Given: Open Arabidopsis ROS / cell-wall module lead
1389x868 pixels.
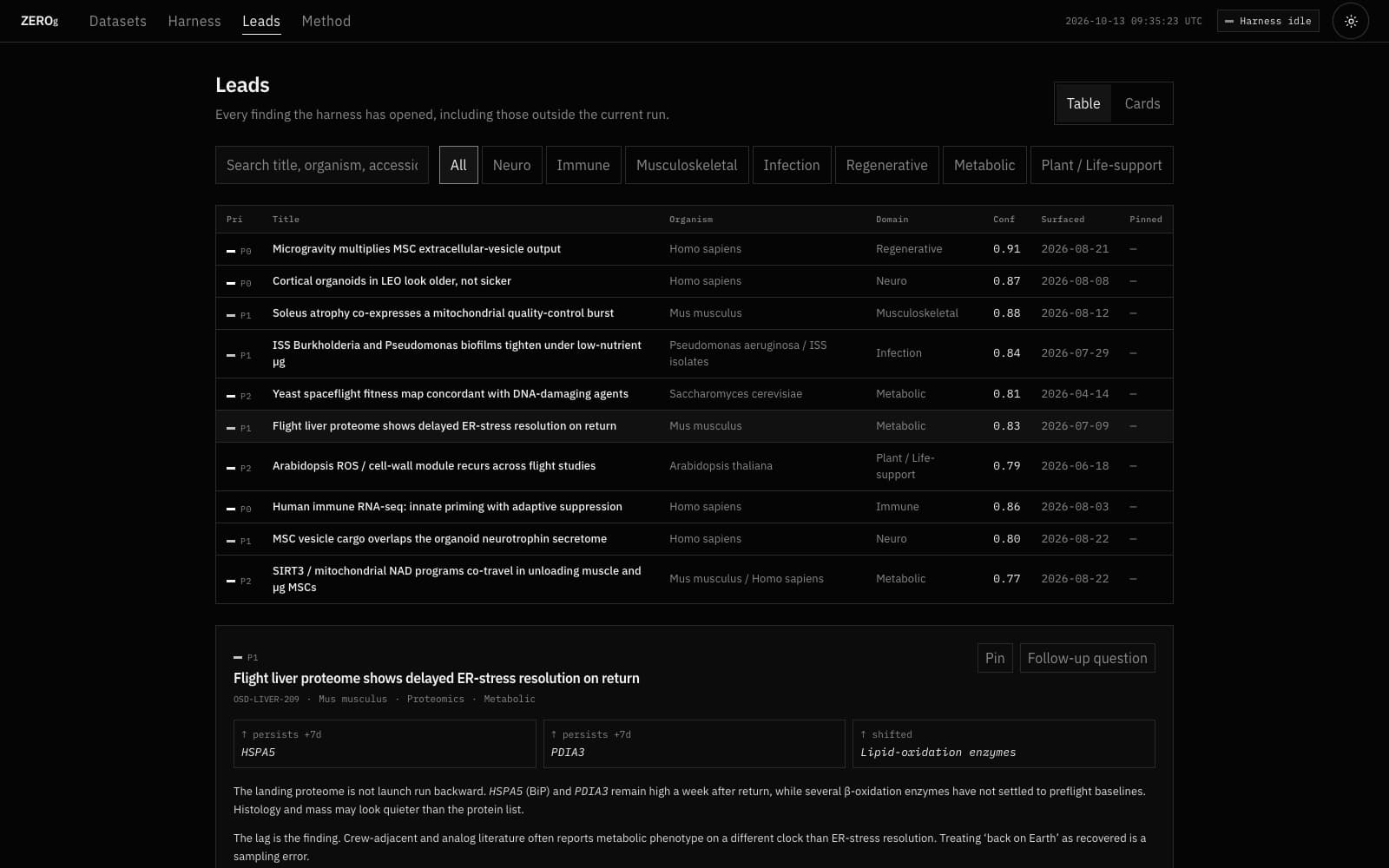Looking at the screenshot, I should [x=694, y=466].
